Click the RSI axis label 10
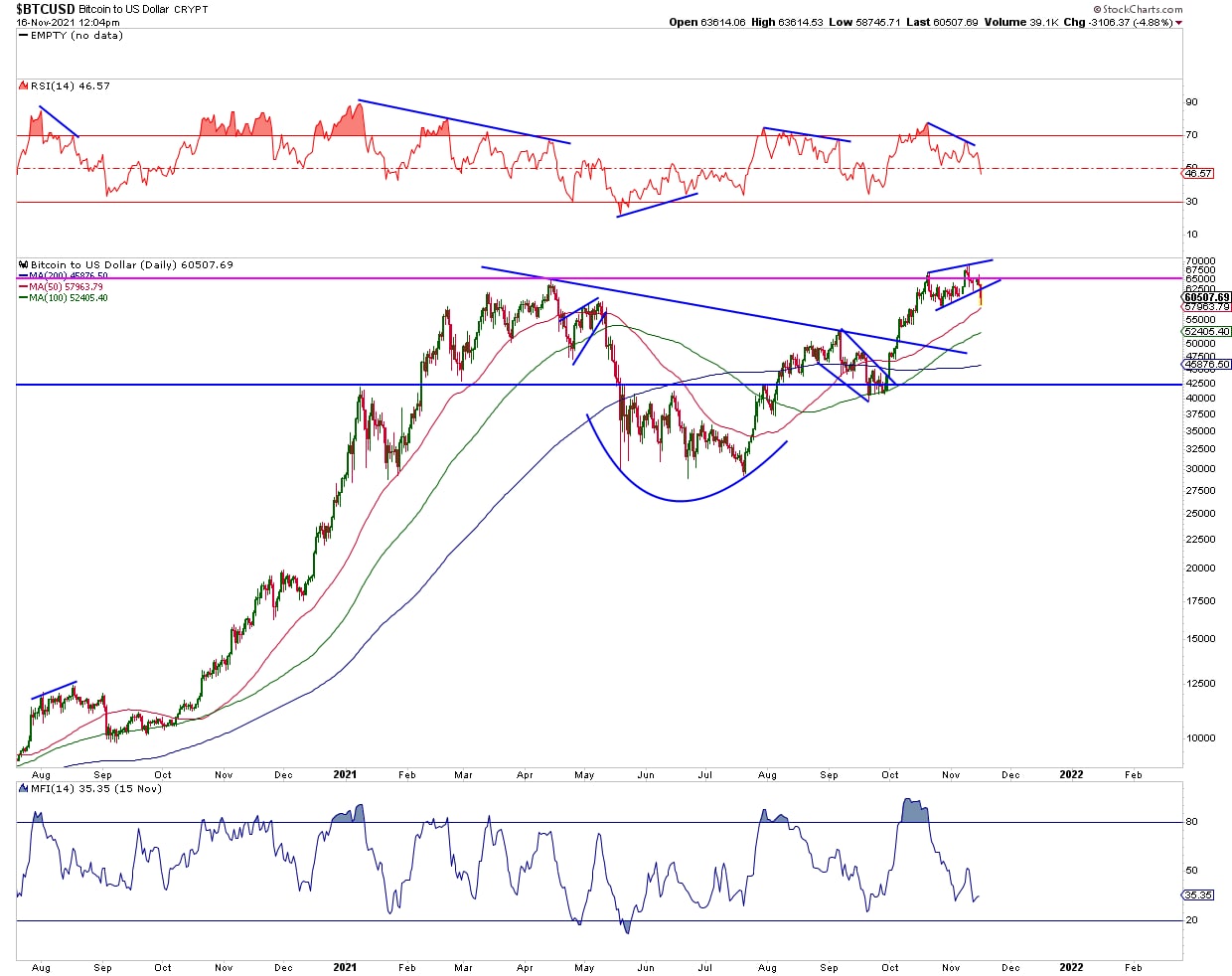1232x976 pixels. click(x=1191, y=235)
